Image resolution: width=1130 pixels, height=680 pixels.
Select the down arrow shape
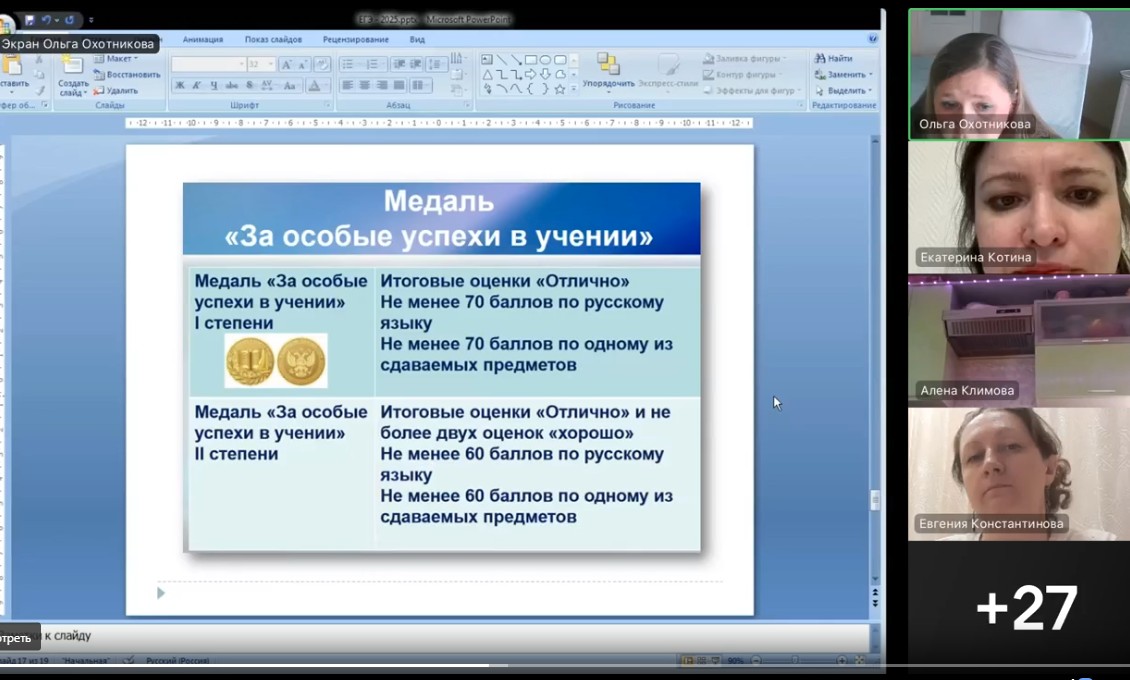546,74
